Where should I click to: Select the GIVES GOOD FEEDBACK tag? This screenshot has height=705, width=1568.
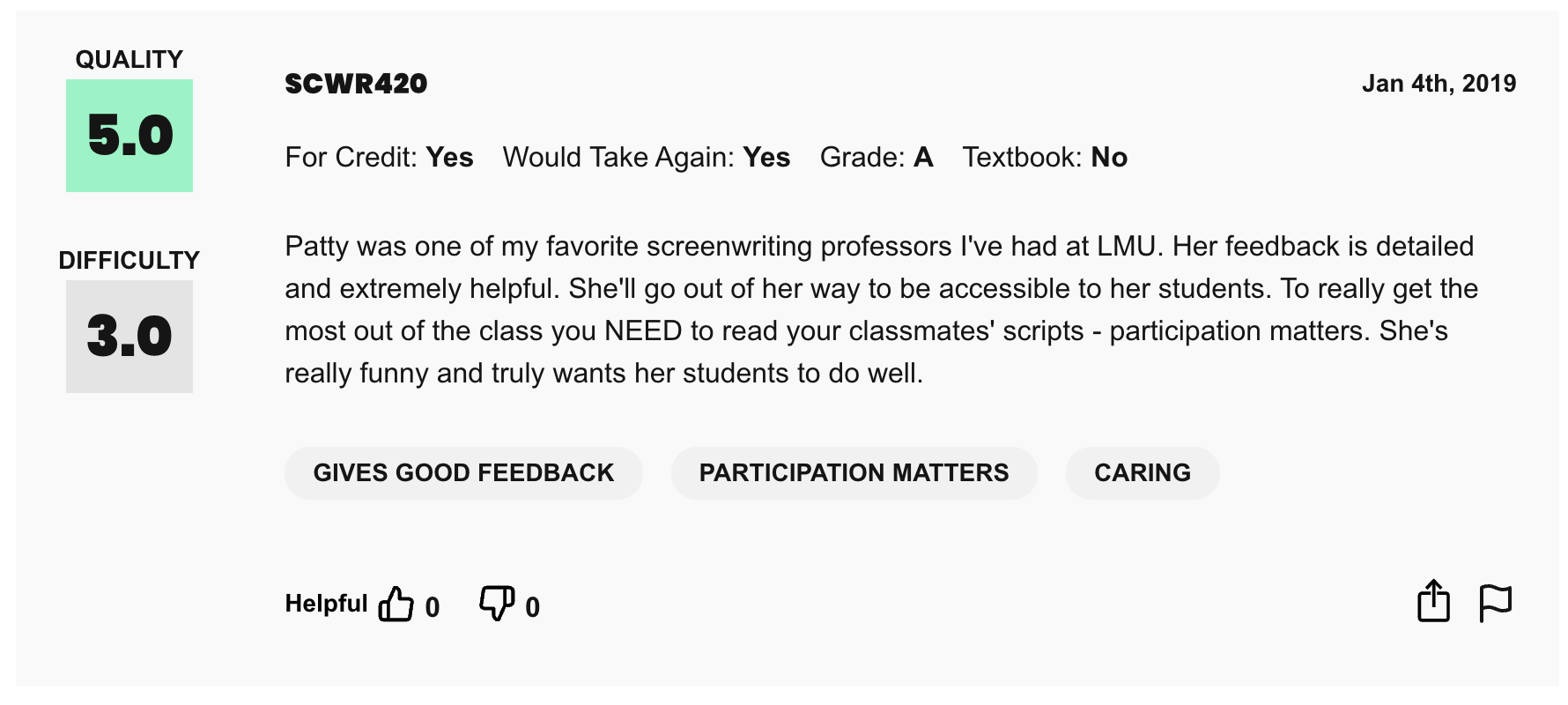(463, 472)
